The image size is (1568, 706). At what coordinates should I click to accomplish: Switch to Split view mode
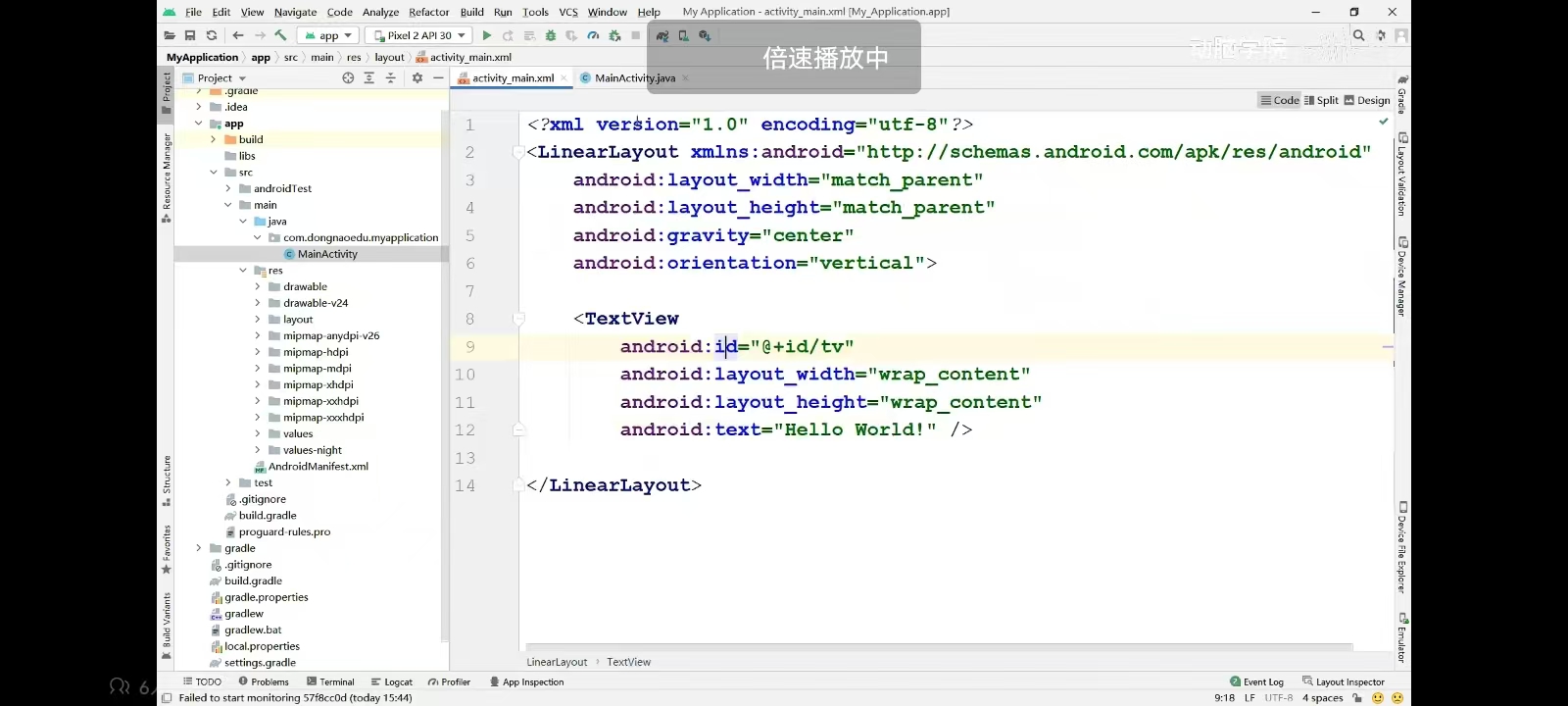tap(1321, 100)
